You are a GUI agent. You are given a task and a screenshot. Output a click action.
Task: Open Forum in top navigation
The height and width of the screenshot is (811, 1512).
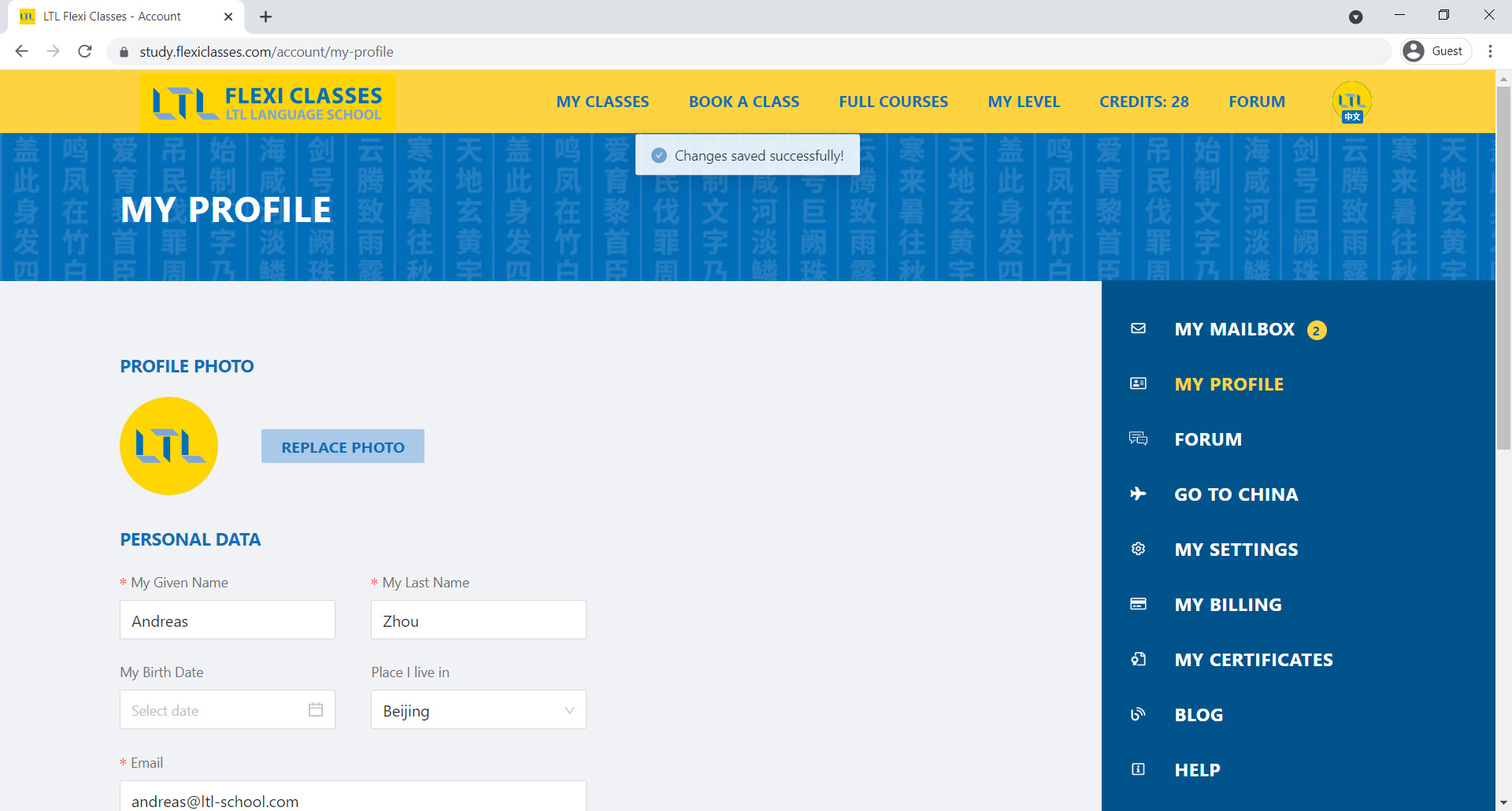point(1257,102)
